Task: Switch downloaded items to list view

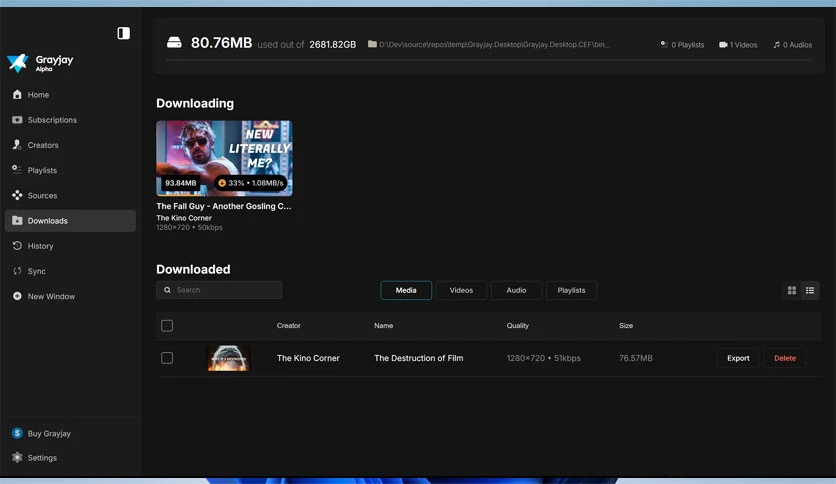Action: (x=810, y=291)
